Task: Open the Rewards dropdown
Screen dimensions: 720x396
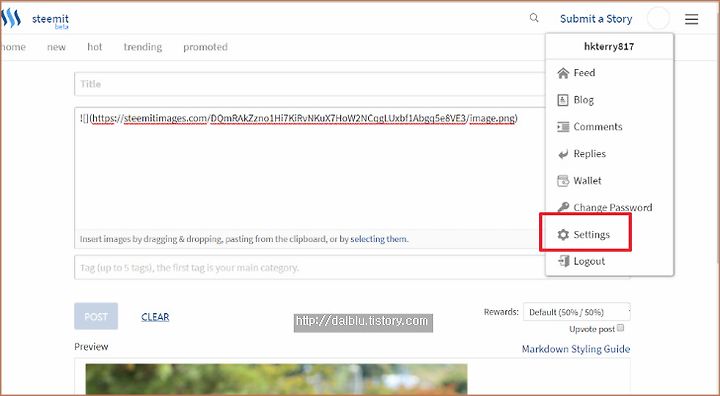Action: coord(577,312)
